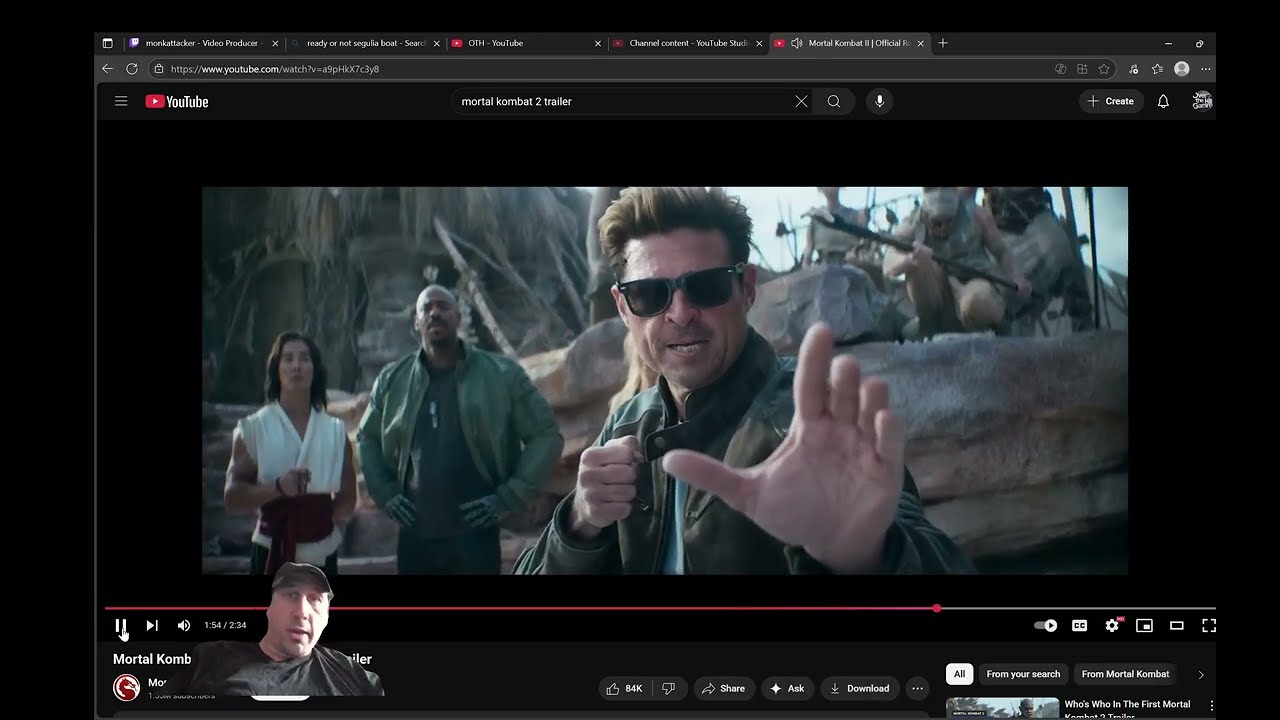The width and height of the screenshot is (1280, 720).
Task: Close the Channel content - YouTube Studio tab
Action: pyautogui.click(x=759, y=43)
